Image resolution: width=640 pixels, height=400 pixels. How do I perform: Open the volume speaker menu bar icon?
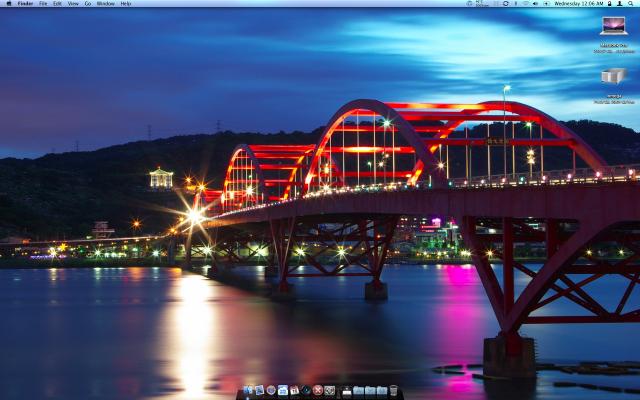click(535, 3)
